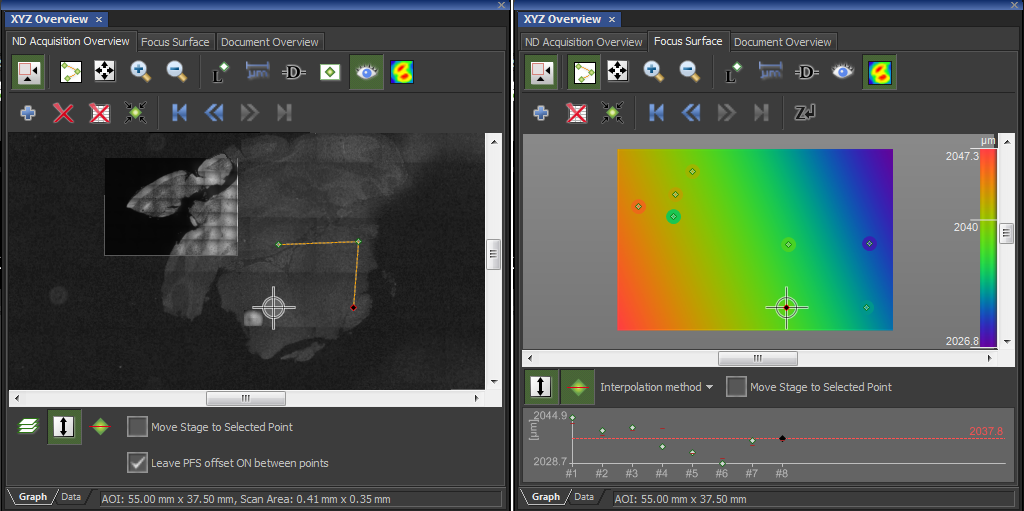Click previous point double-arrow in right panel
The image size is (1024, 511).
tap(692, 113)
